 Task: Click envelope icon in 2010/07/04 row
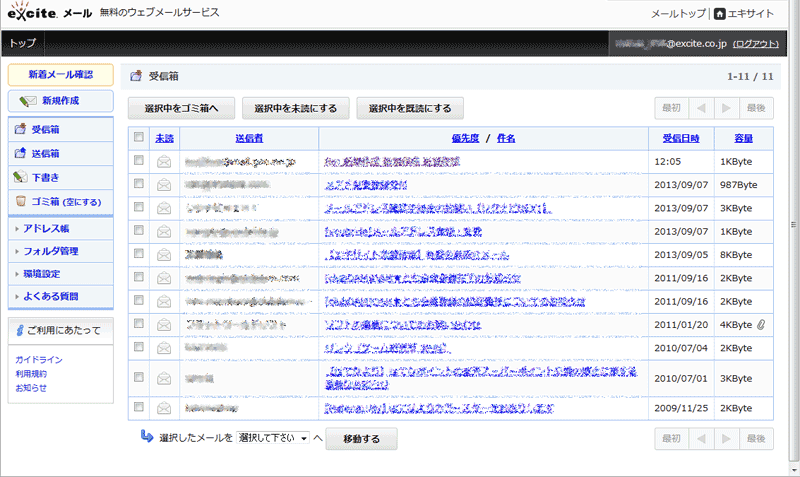point(164,348)
